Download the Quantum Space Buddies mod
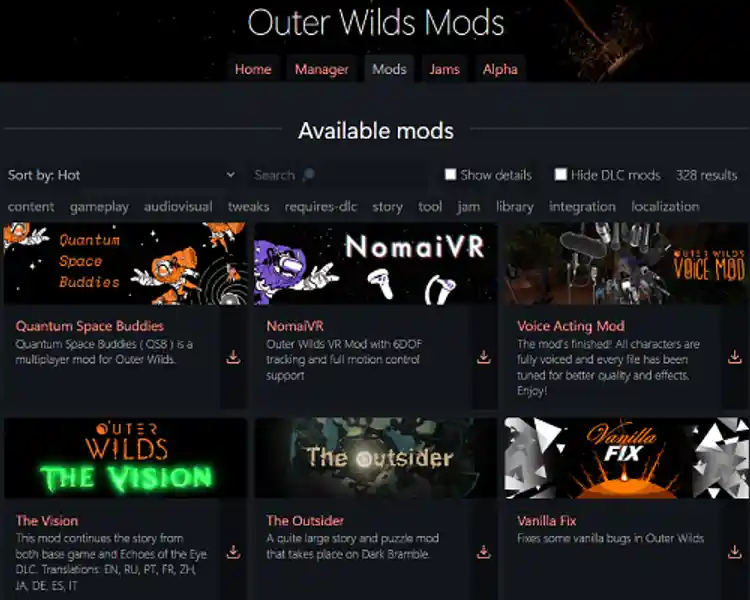Screen dimensions: 750x600 233,357
